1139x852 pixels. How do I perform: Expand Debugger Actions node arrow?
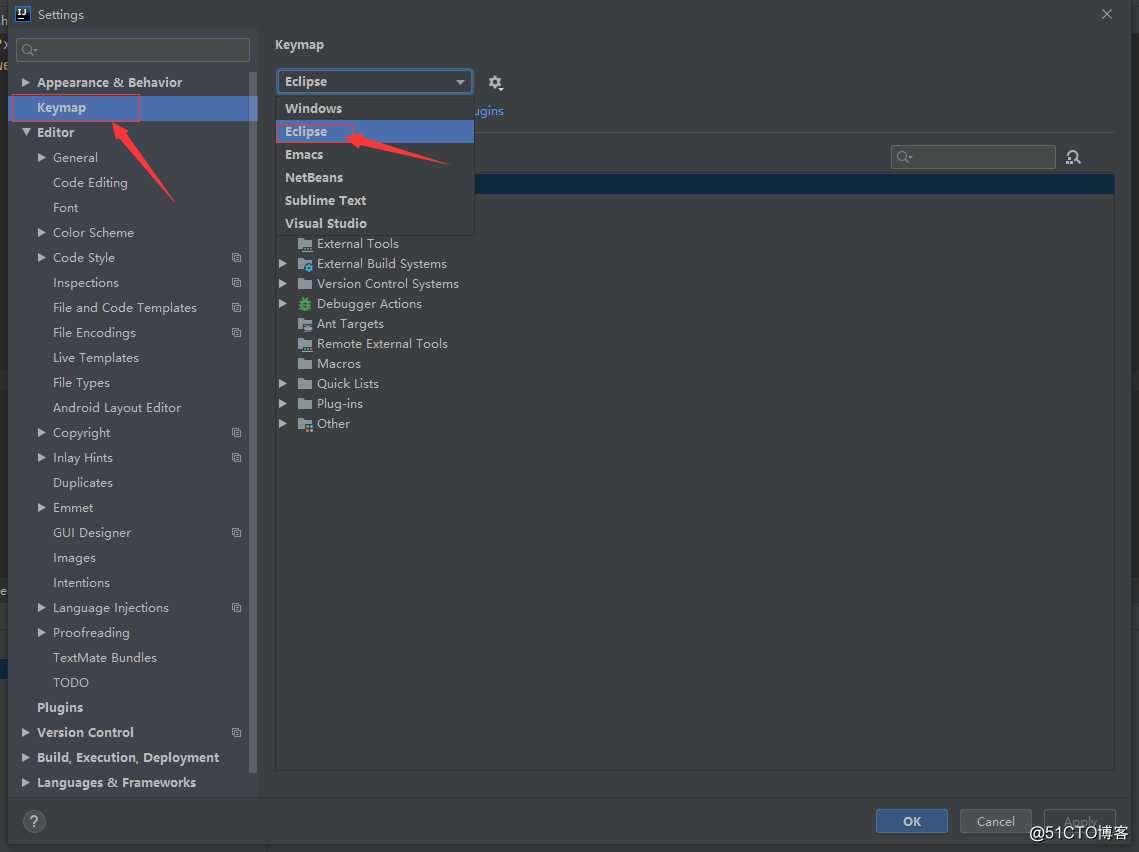coord(283,304)
